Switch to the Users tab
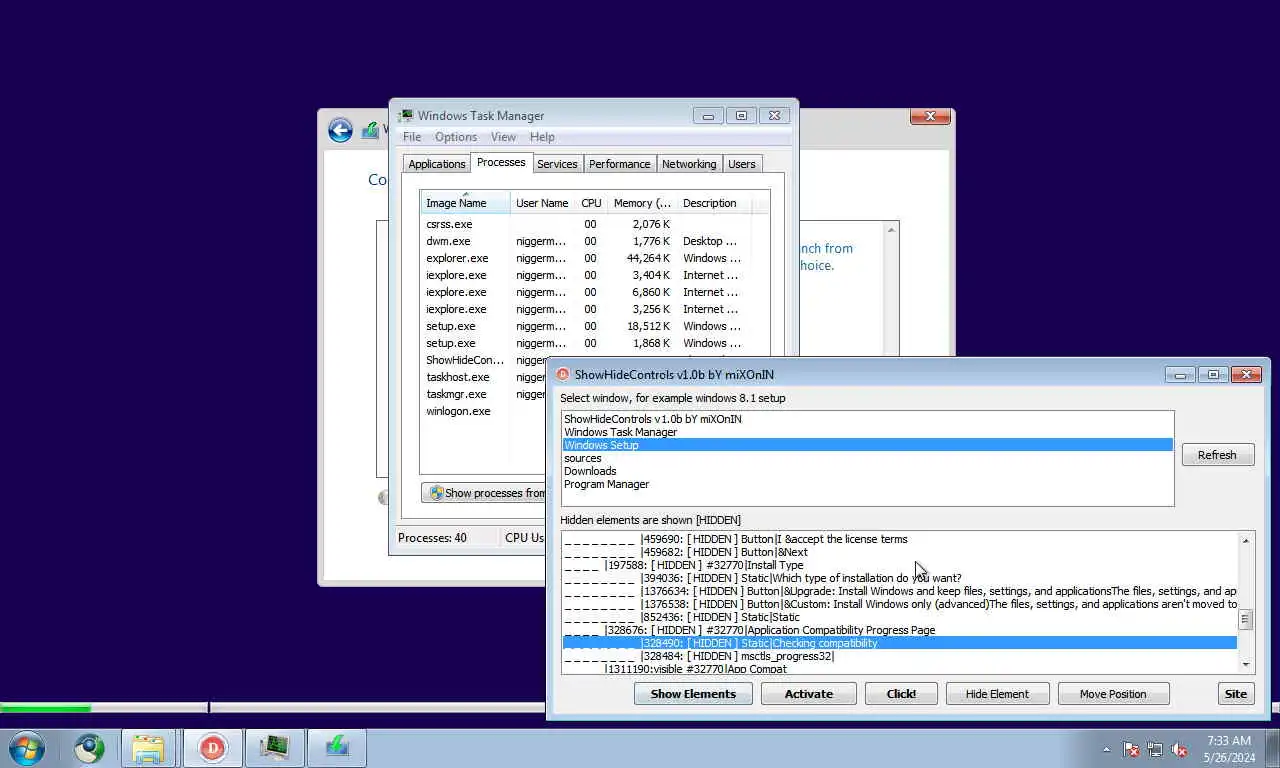1280x768 pixels. coord(742,164)
